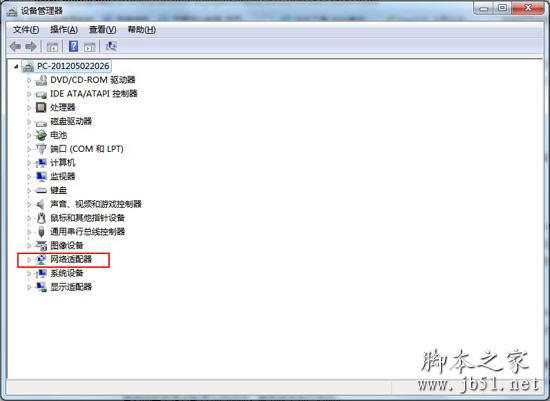Select the 电池 battery device icon
The width and height of the screenshot is (550, 401).
point(41,135)
